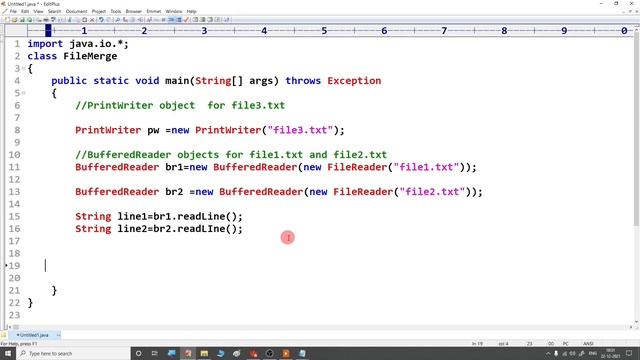
Task: Open the Project menu
Action: coord(99,11)
